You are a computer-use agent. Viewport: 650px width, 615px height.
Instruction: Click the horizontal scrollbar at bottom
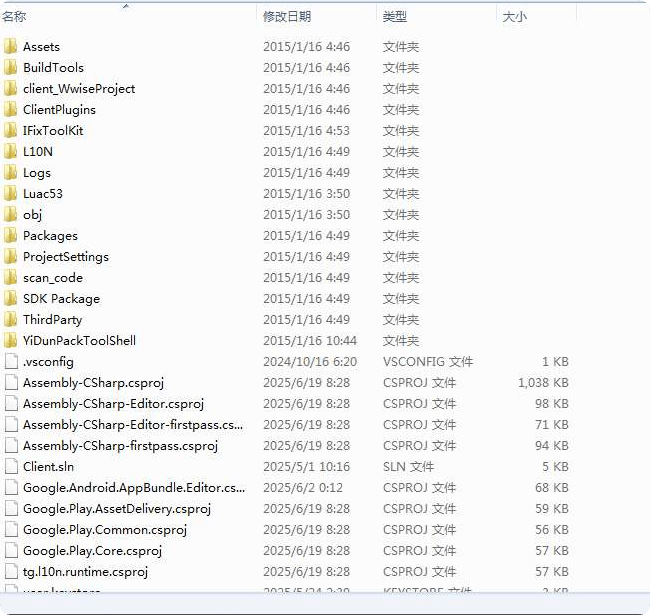click(325, 605)
